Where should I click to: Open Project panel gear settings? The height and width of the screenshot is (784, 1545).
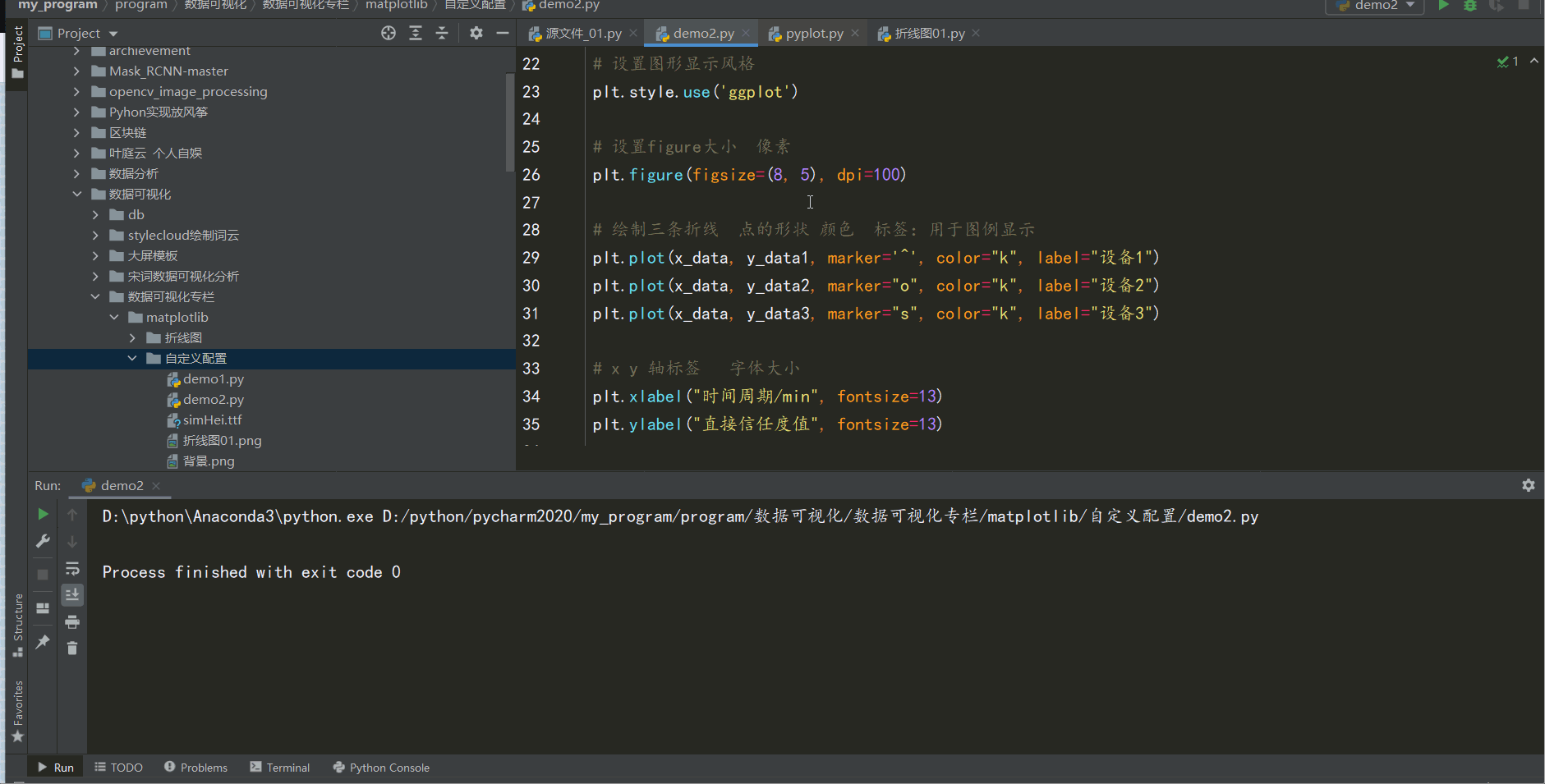[x=476, y=33]
